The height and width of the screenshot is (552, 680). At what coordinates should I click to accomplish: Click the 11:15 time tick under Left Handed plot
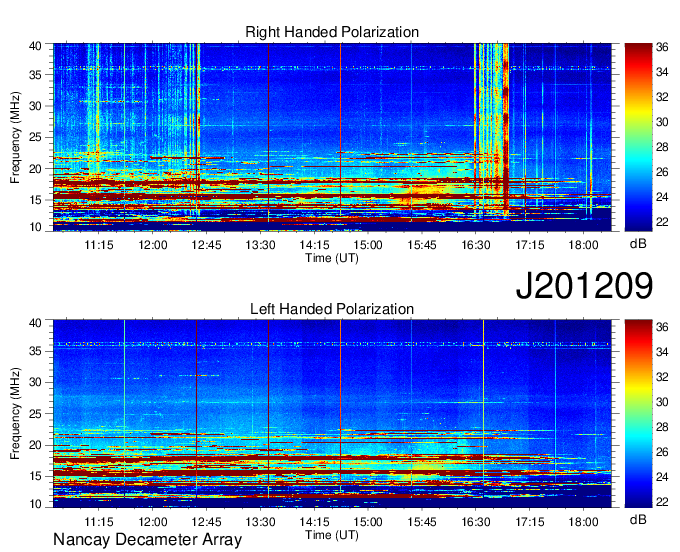tap(99, 522)
